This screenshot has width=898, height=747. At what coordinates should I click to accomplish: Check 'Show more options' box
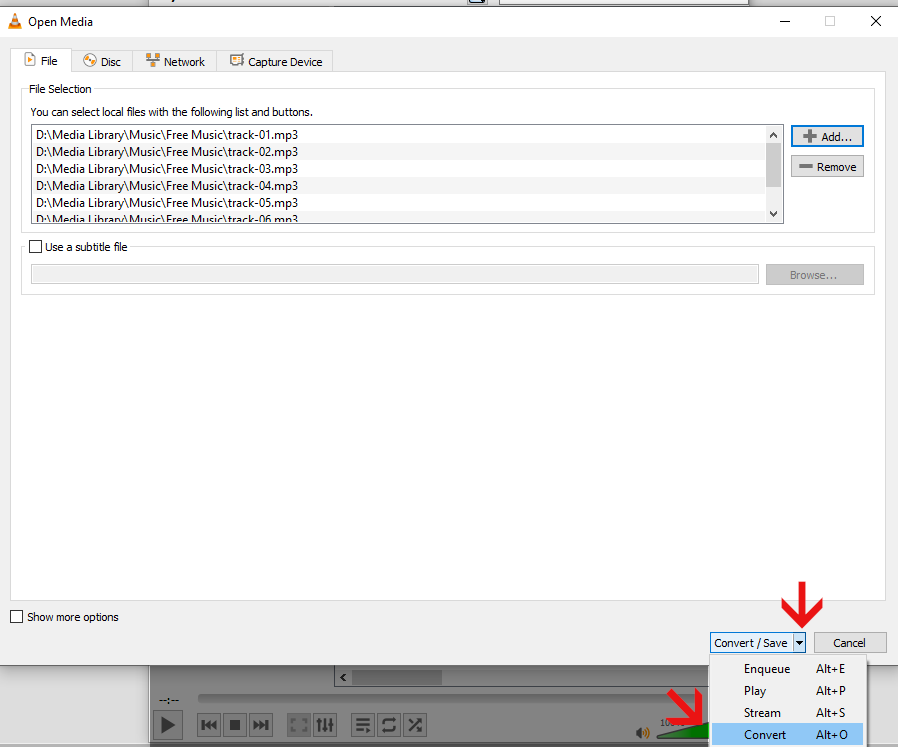pos(16,617)
